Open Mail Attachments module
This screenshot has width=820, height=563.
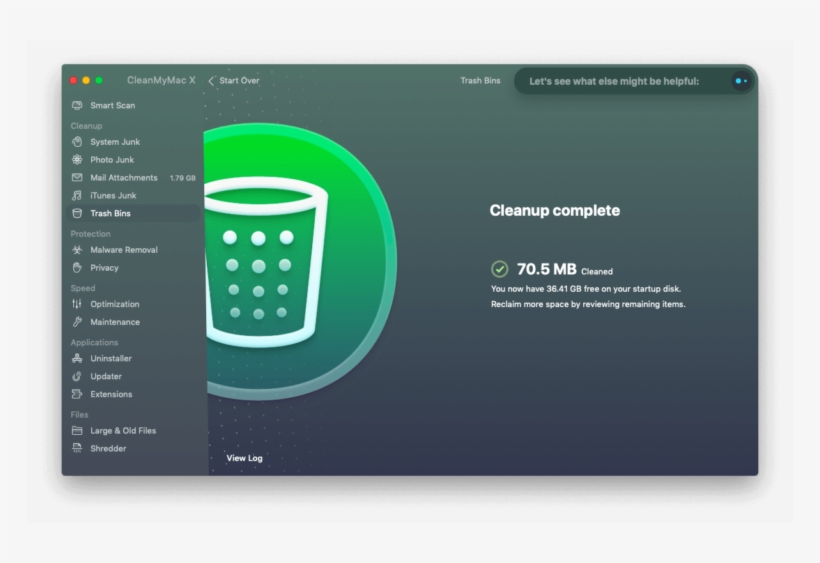133,177
